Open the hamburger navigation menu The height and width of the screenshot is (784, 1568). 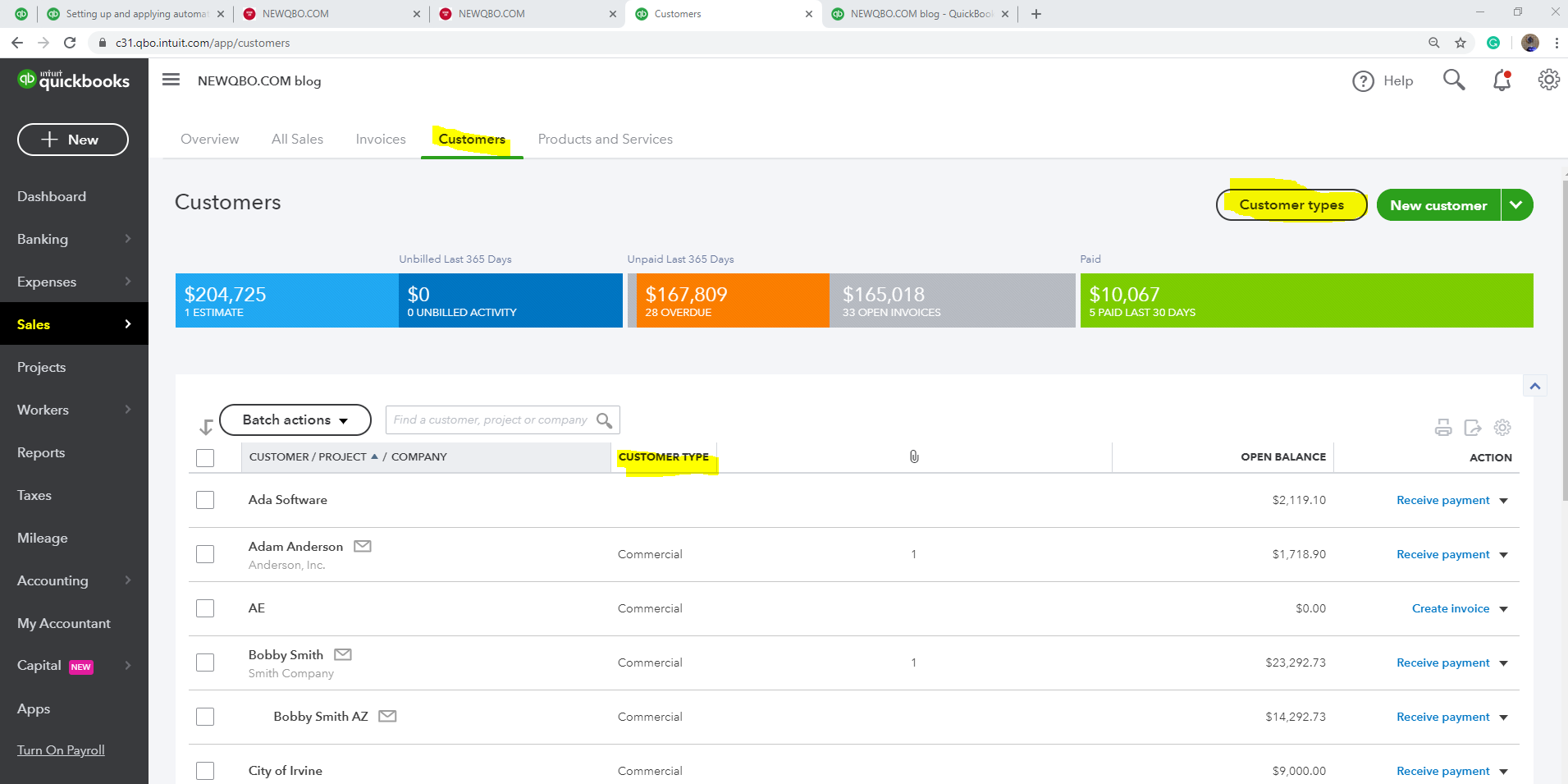point(171,80)
